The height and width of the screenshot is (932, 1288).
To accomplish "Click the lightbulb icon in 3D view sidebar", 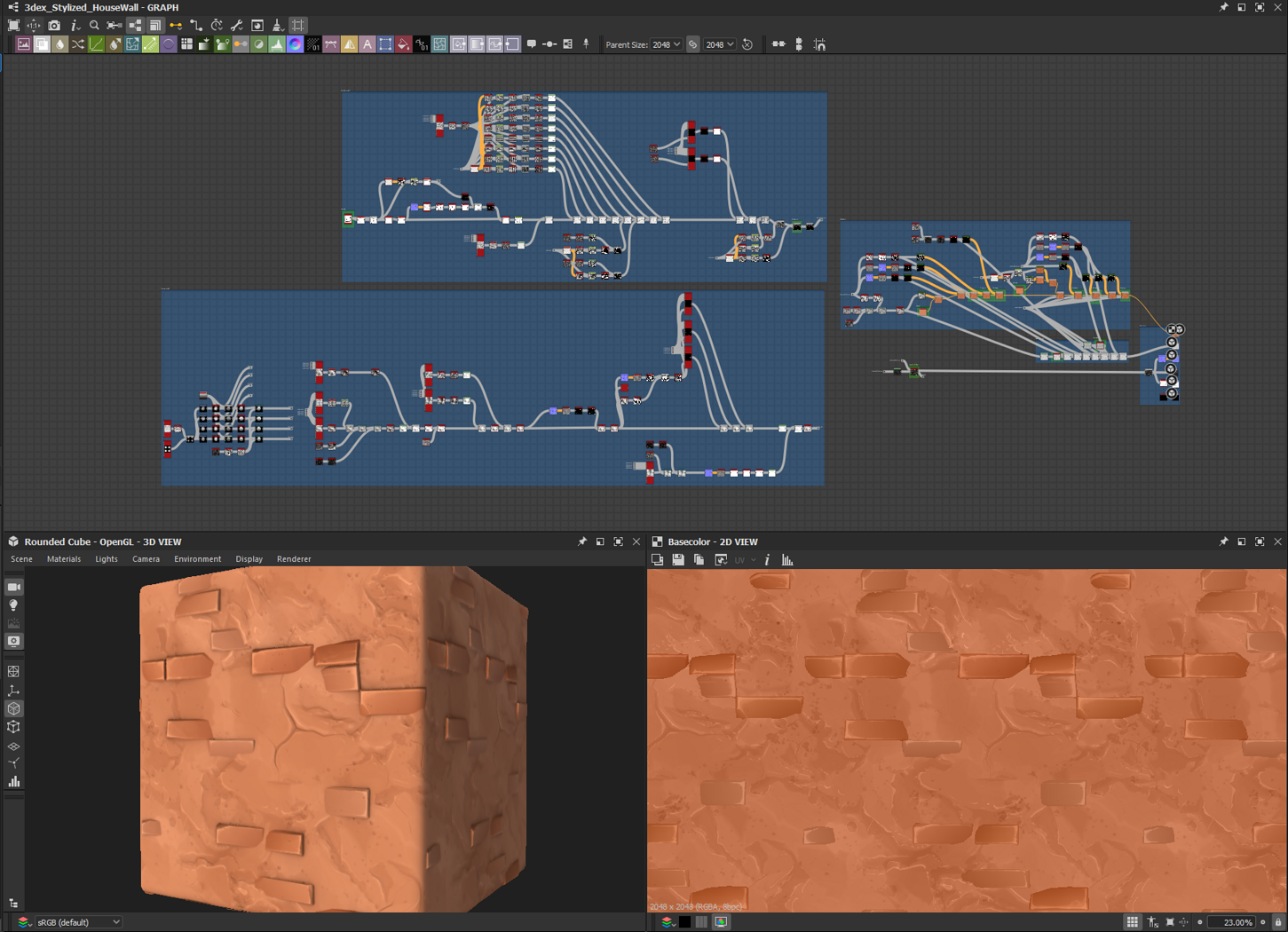I will click(14, 605).
